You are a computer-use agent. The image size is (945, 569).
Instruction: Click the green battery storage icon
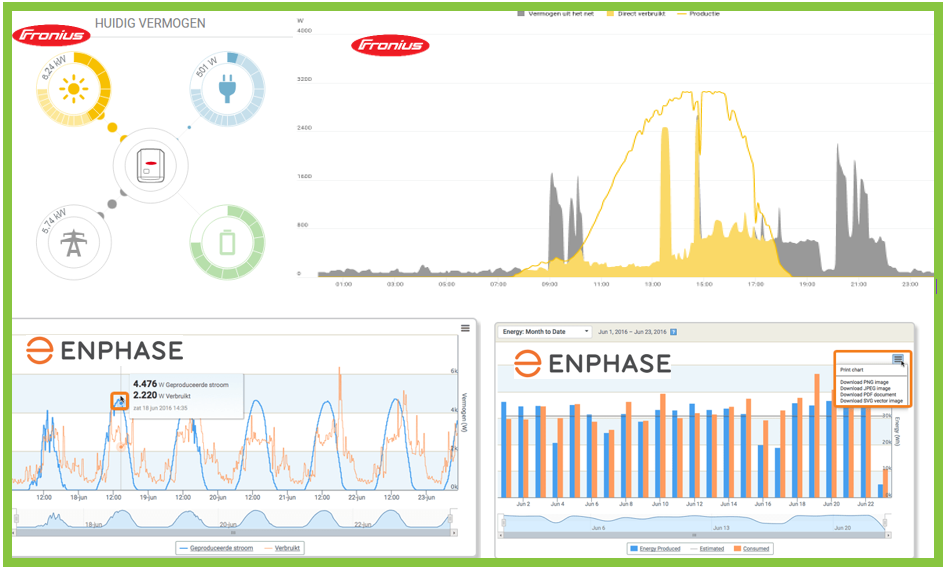[x=227, y=243]
